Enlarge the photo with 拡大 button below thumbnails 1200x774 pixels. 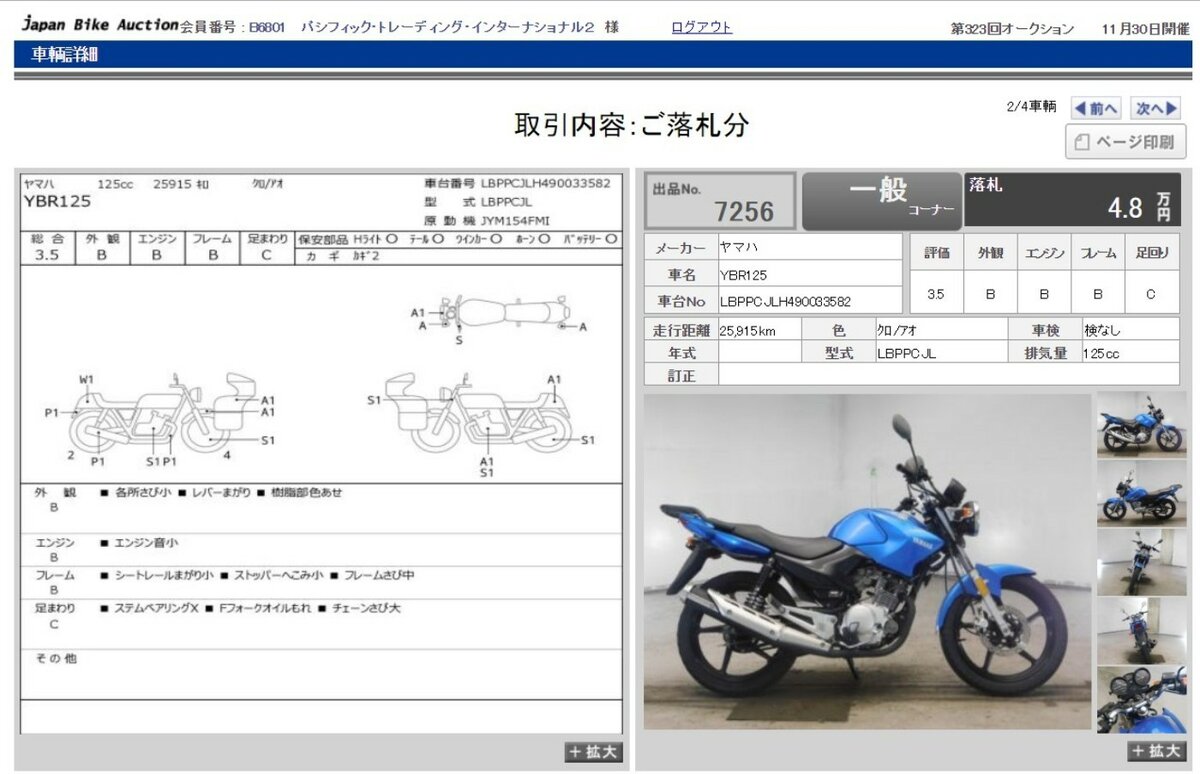click(x=1156, y=751)
